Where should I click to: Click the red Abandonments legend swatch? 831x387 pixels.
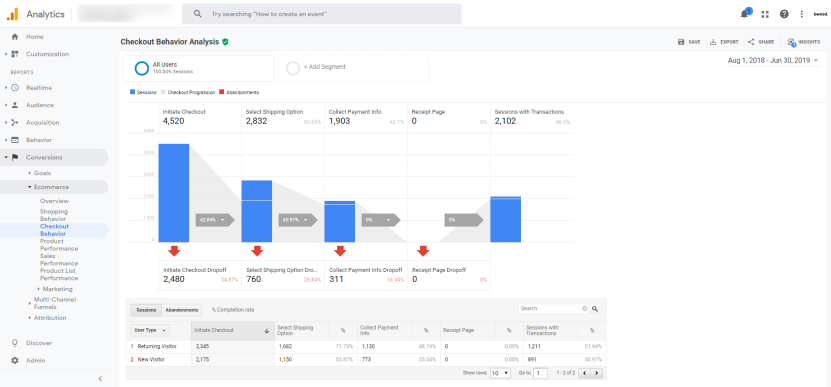223,92
